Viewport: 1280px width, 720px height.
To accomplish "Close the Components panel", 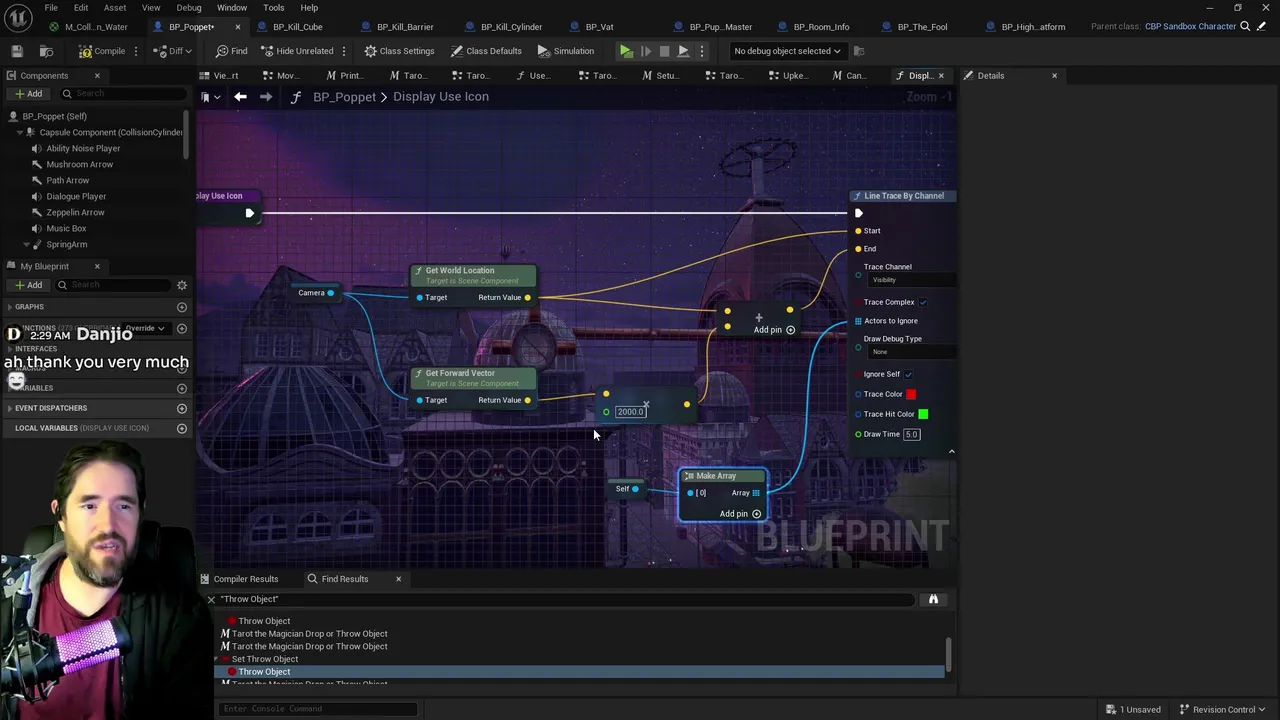I will point(97,76).
